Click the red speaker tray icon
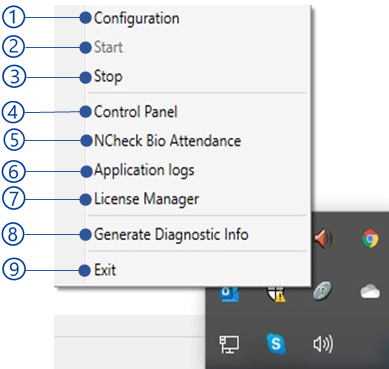Image resolution: width=389 pixels, height=369 pixels. (323, 238)
